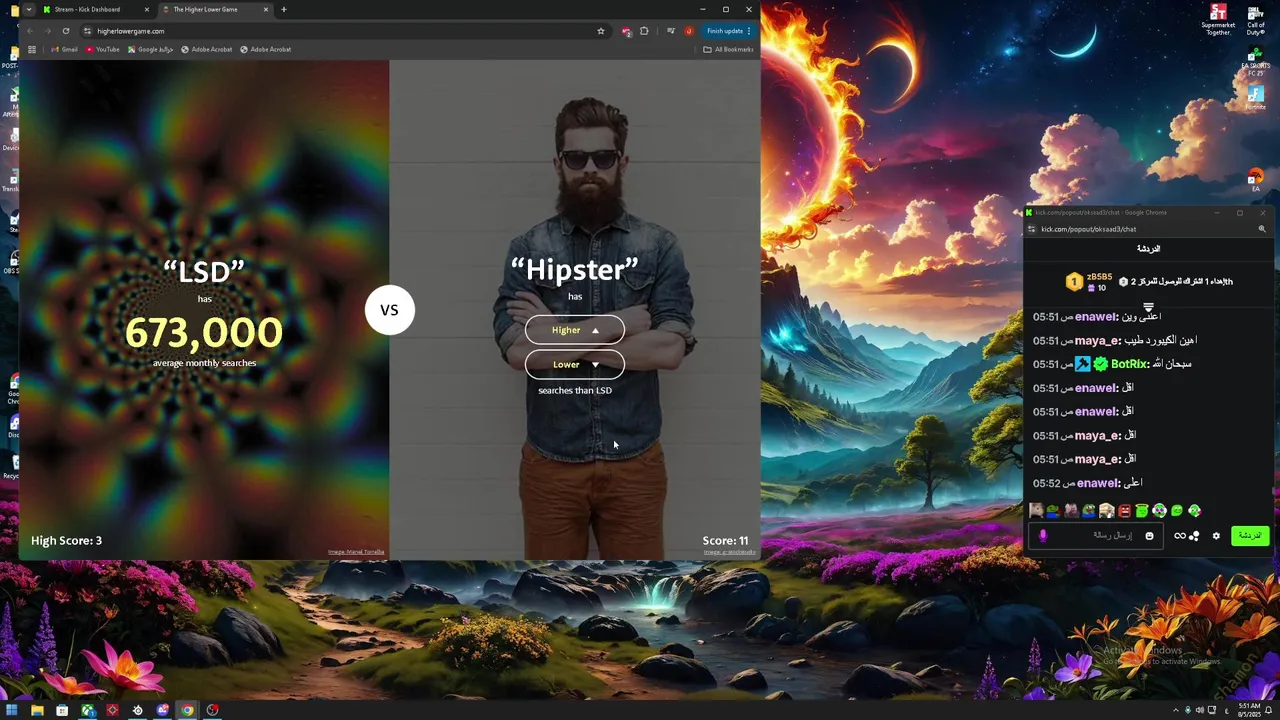Open the first Adobe Acrobat bookmark

click(x=207, y=49)
